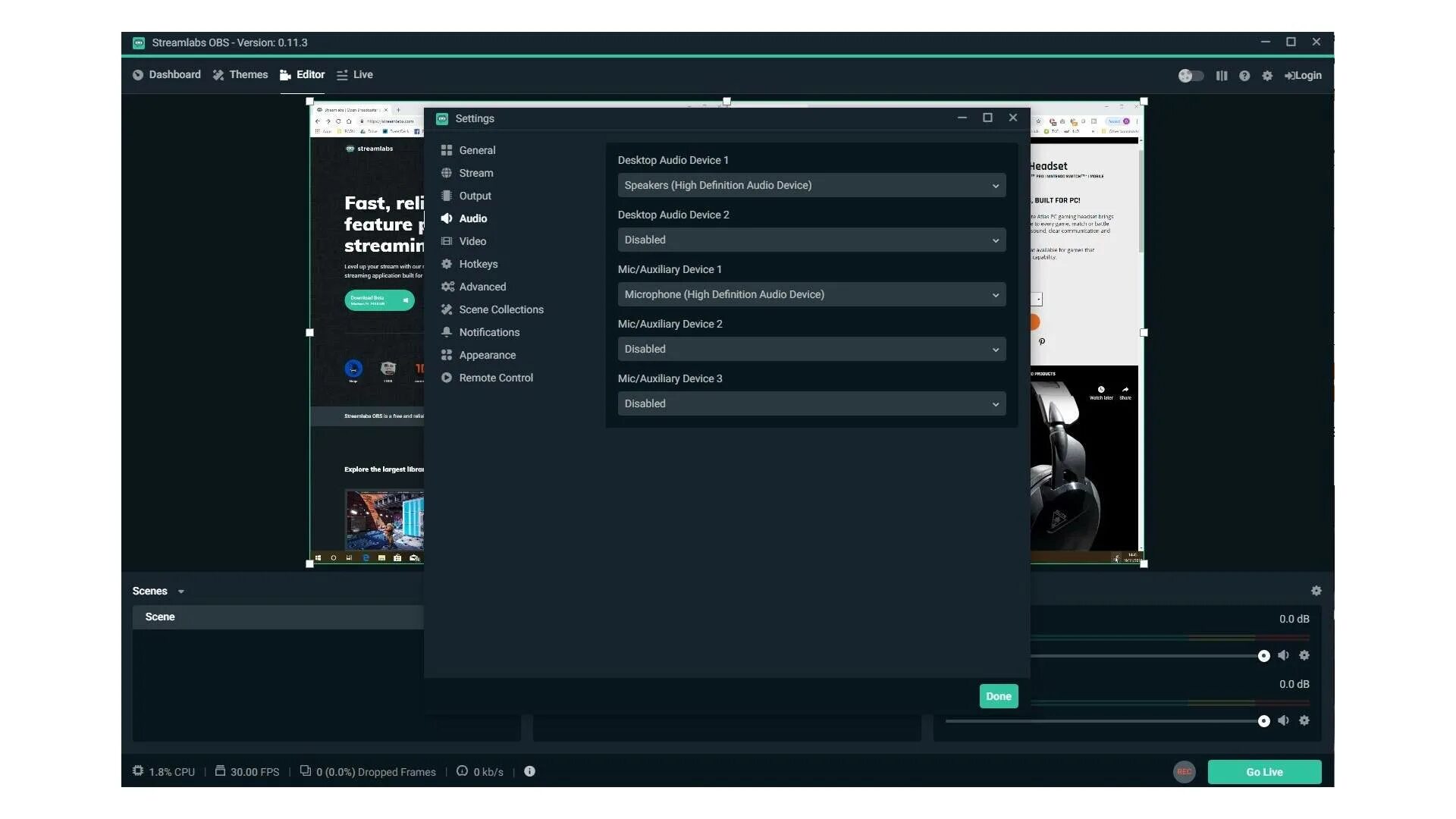Viewport: 1456px width, 819px height.
Task: Click the help question mark icon
Action: pos(1244,76)
